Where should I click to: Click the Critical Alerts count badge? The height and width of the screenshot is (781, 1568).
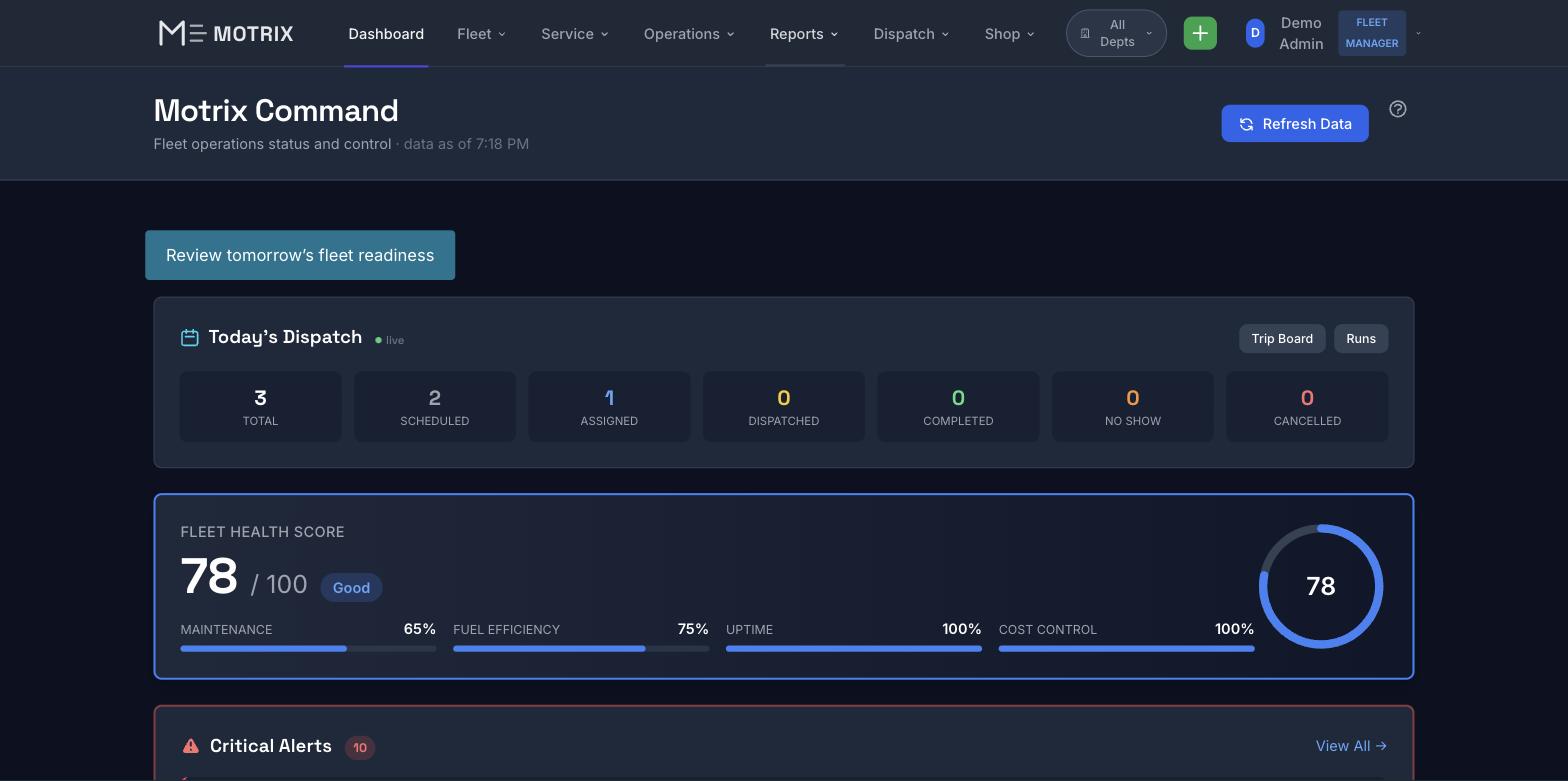(x=360, y=747)
